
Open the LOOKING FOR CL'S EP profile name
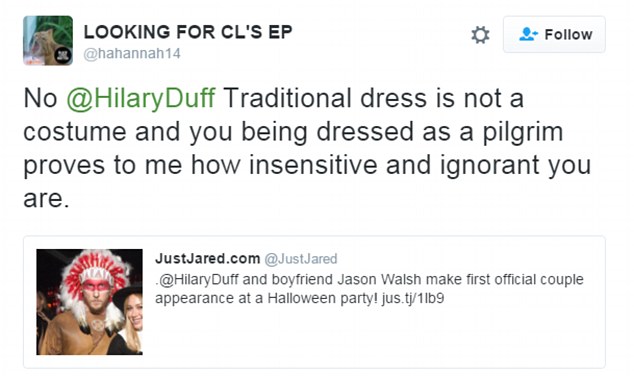(x=188, y=32)
